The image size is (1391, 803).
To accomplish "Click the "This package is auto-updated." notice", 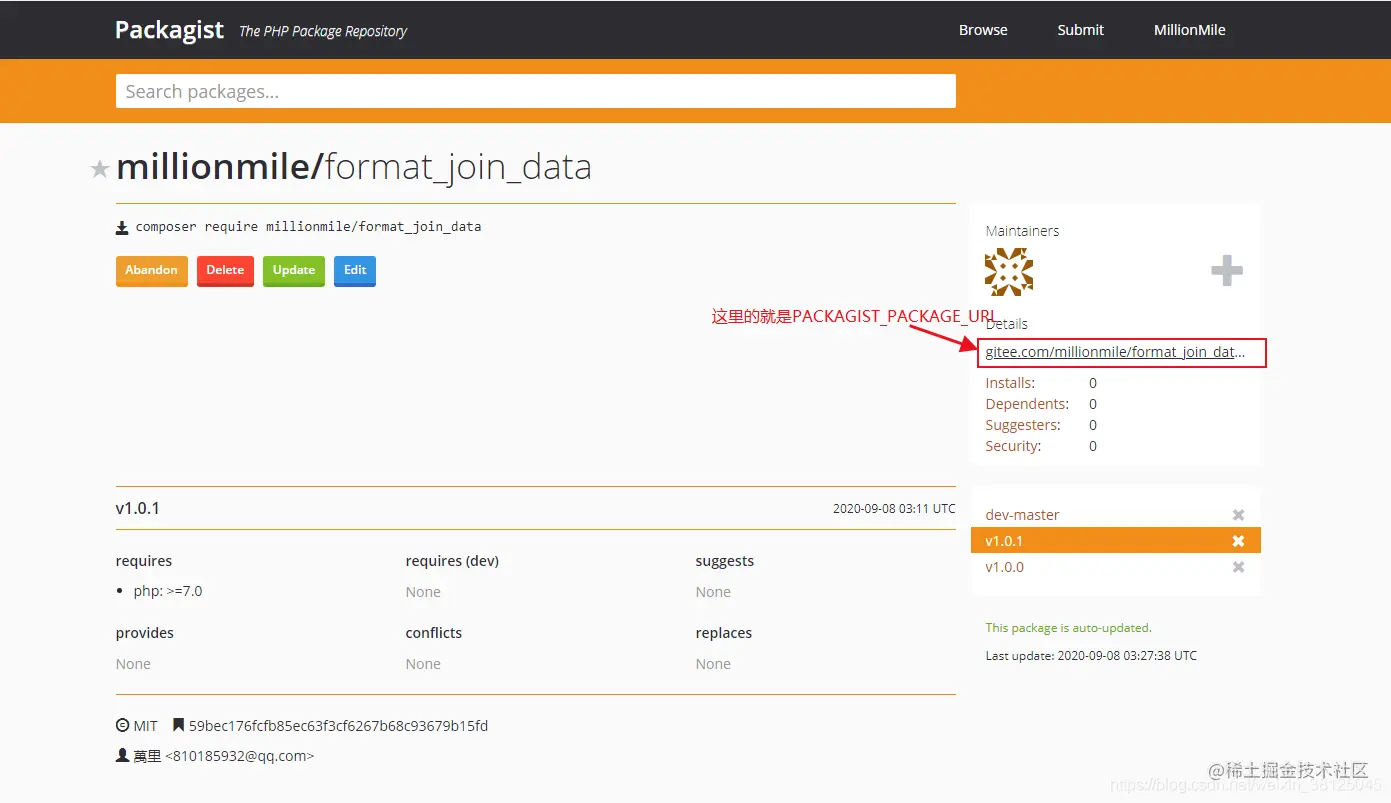I will [1068, 628].
